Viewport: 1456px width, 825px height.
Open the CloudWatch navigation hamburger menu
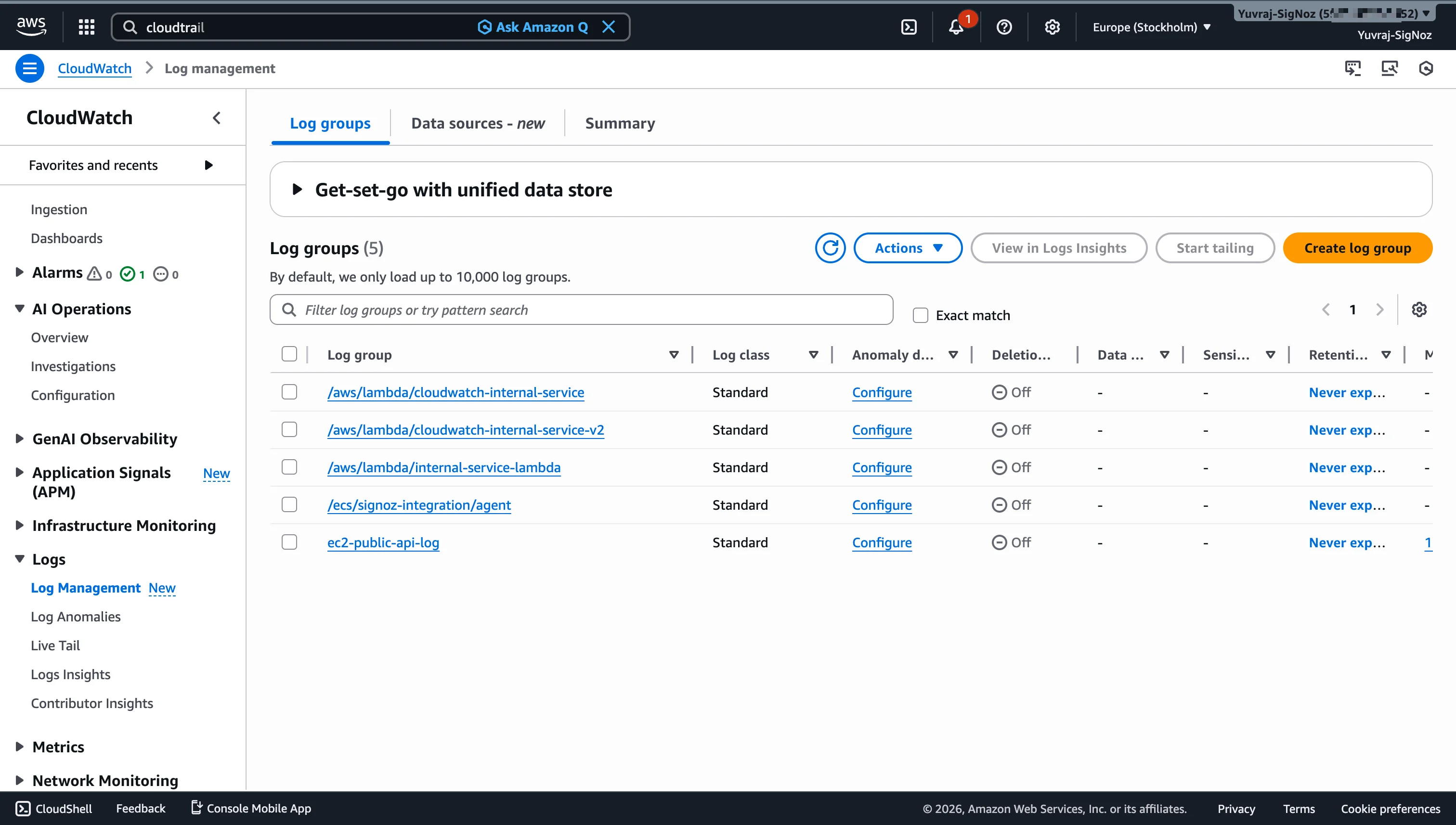[x=29, y=68]
